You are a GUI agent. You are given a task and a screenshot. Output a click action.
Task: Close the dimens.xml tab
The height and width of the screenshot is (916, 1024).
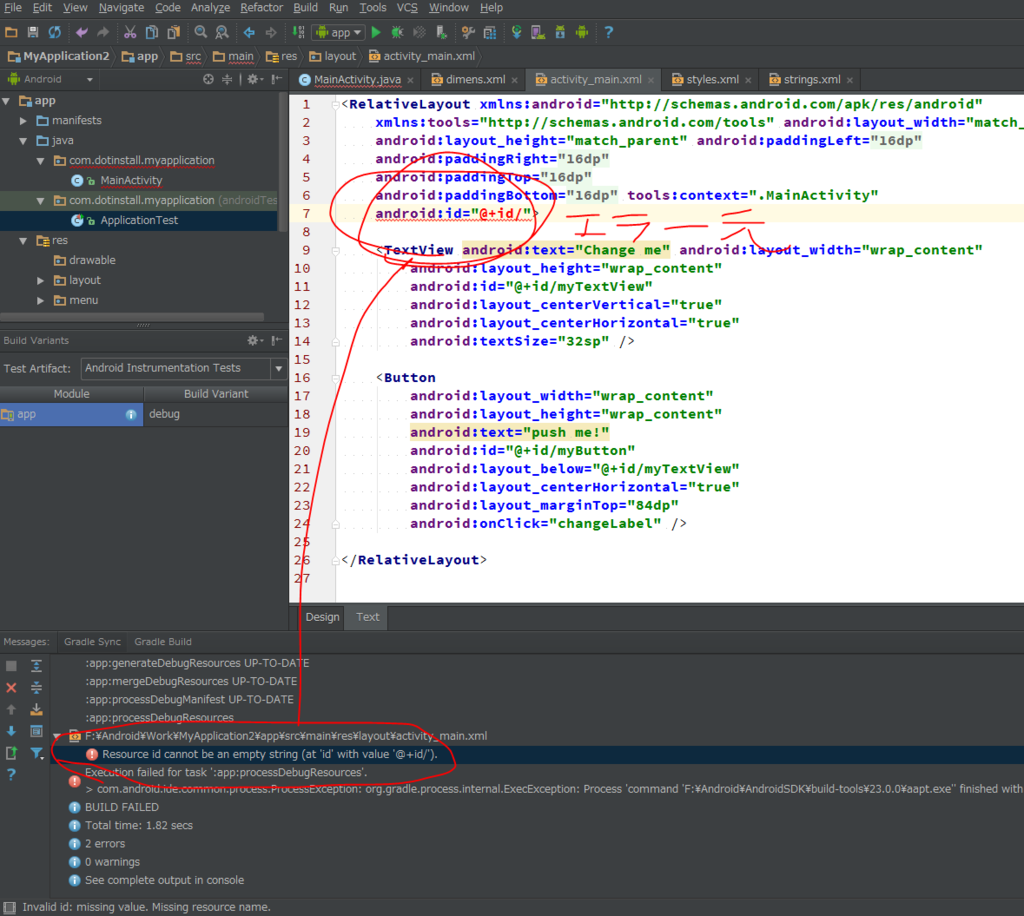[515, 80]
